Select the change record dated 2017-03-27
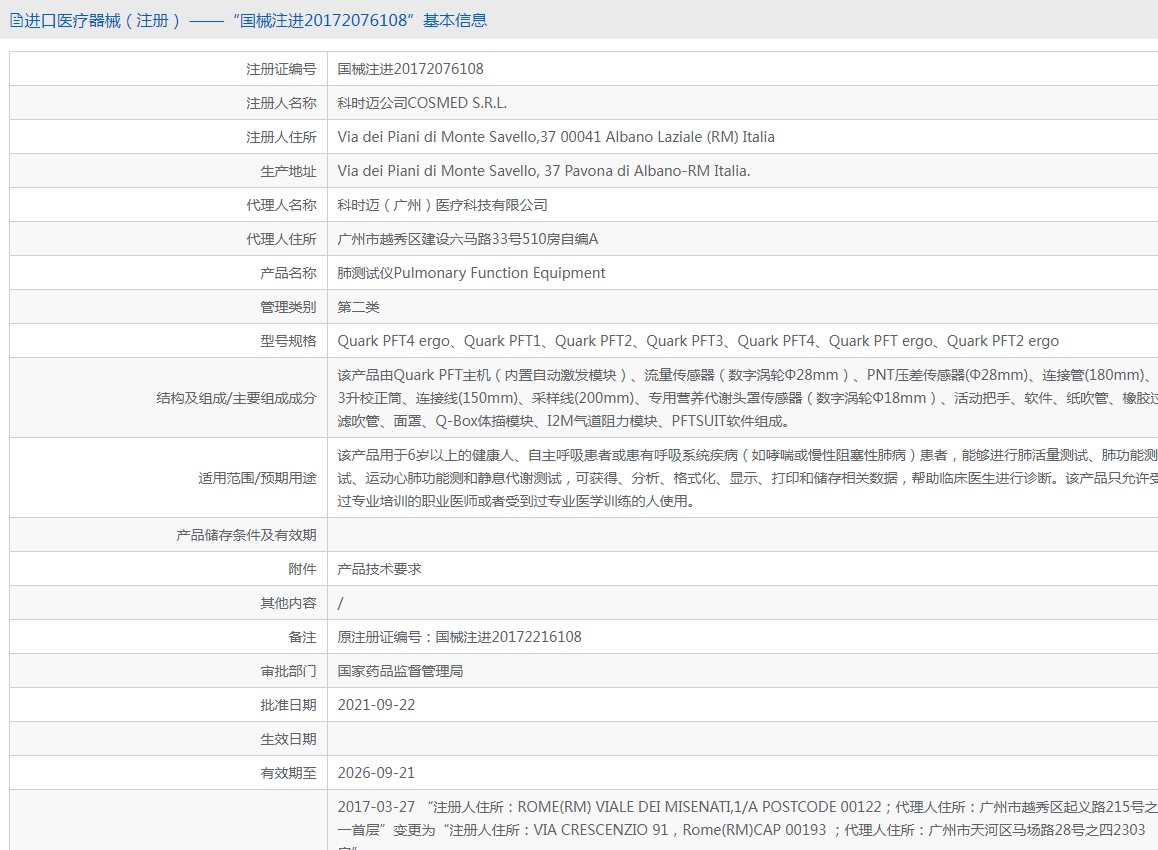Viewport: 1158px width, 850px height. (747, 824)
